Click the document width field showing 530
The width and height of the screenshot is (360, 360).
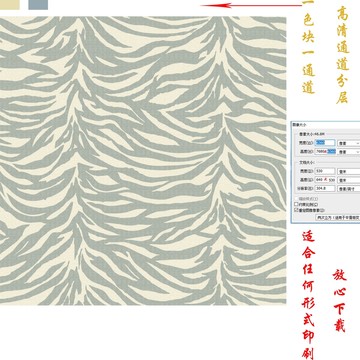click(x=325, y=171)
